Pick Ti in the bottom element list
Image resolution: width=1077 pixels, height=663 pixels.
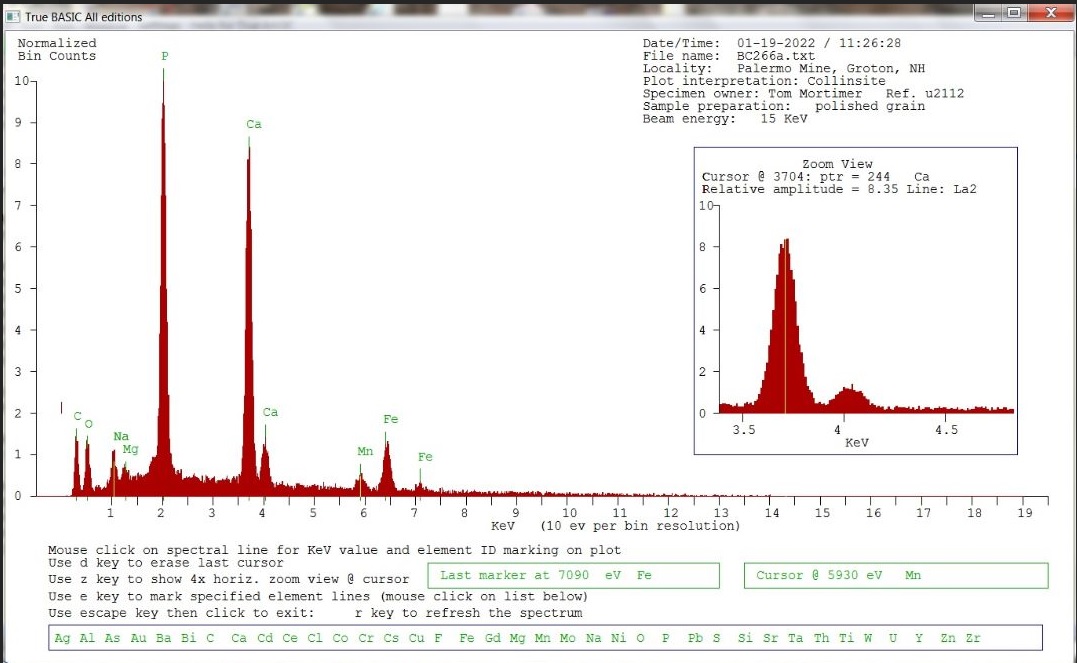click(x=846, y=638)
